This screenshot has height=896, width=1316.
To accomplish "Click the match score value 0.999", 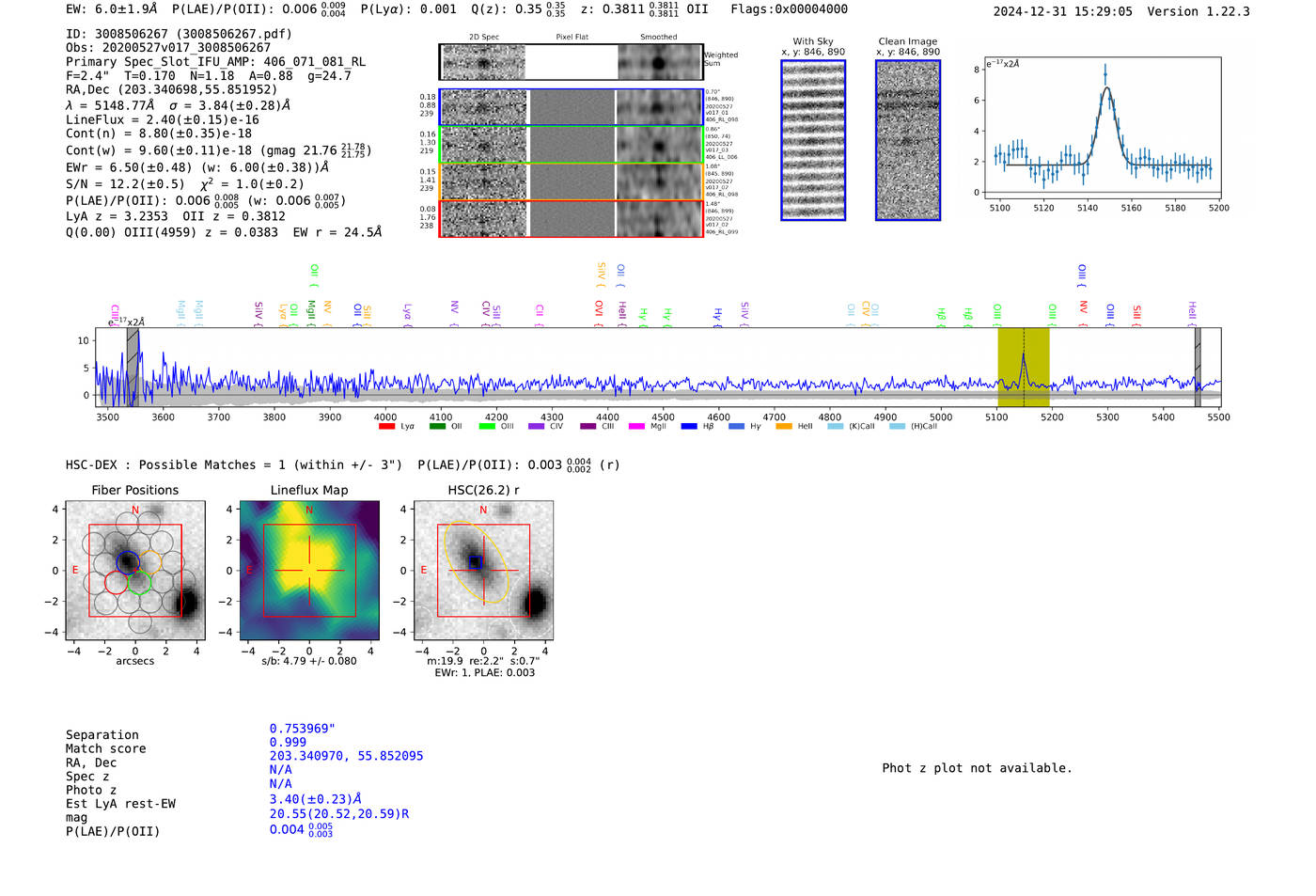I will click(288, 743).
